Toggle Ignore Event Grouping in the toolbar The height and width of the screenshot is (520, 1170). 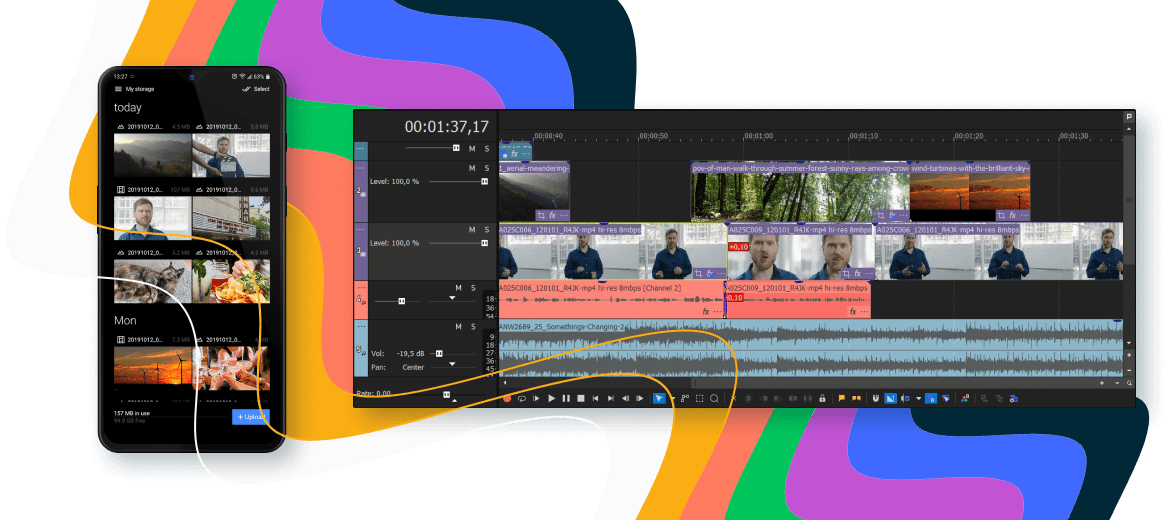[x=946, y=398]
